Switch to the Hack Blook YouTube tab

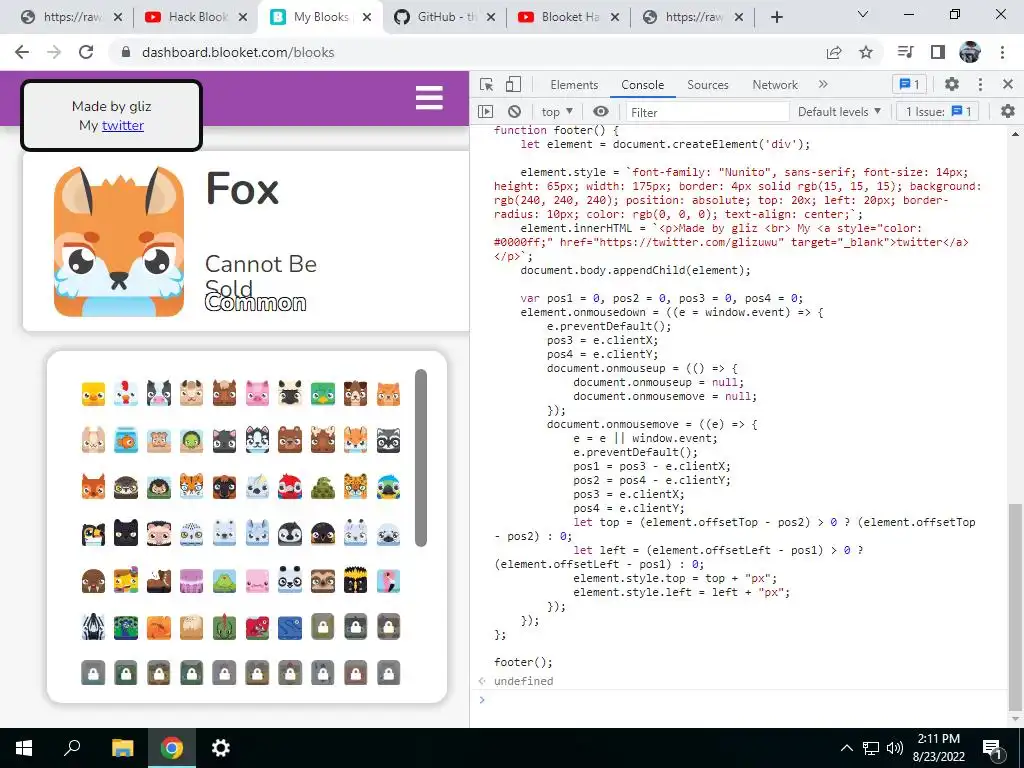point(196,17)
